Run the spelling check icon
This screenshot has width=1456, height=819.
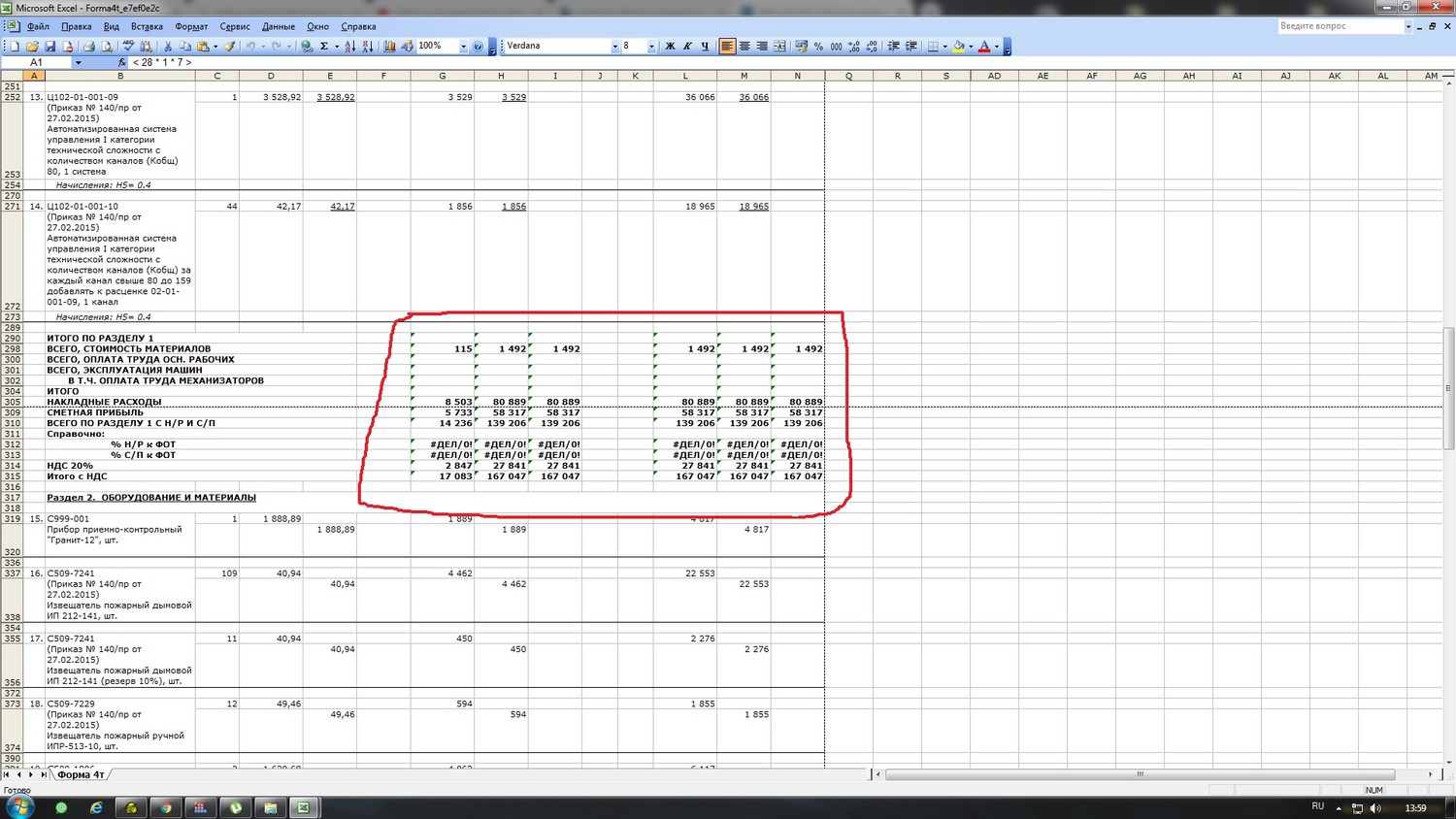point(128,46)
